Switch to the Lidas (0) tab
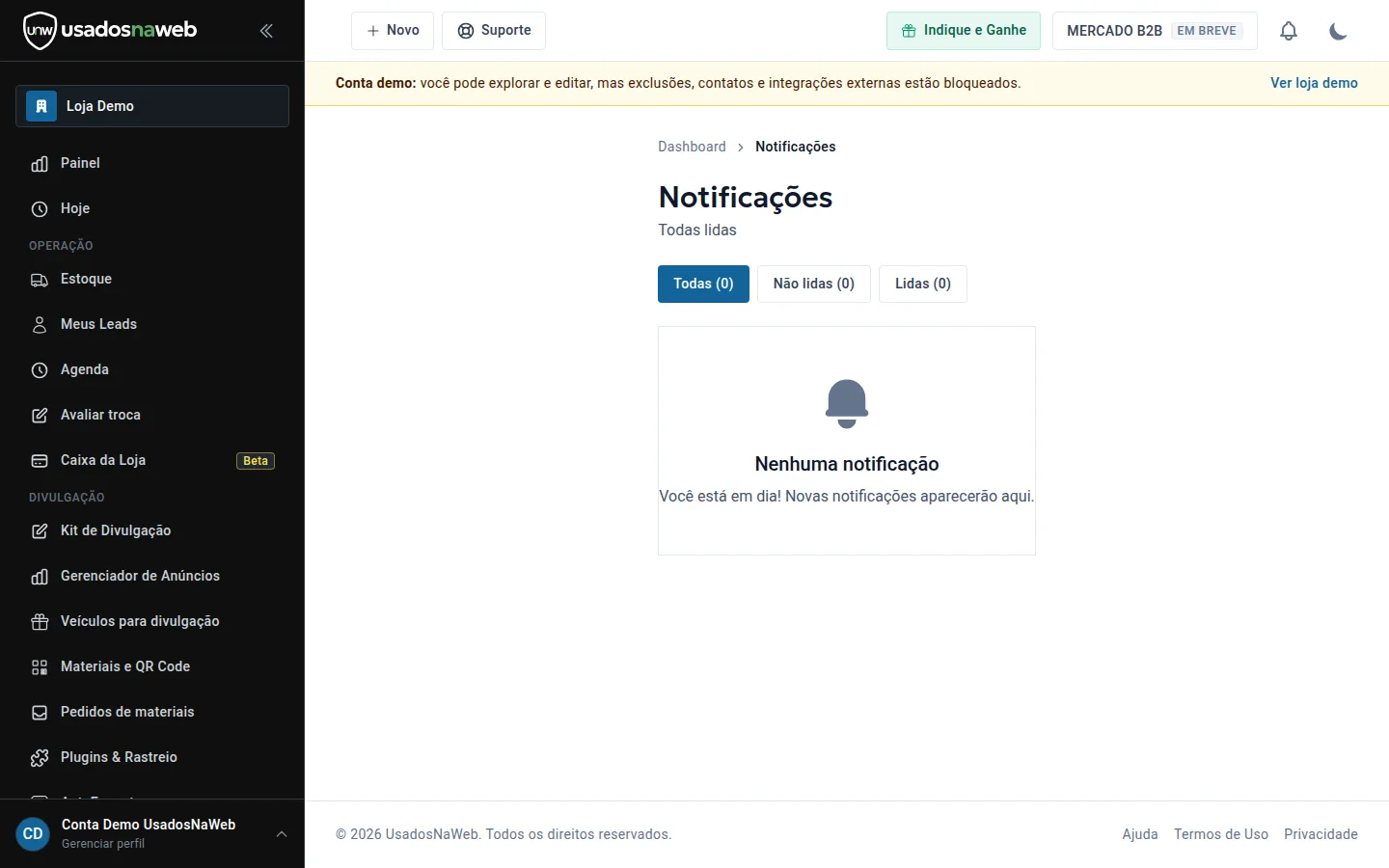The height and width of the screenshot is (868, 1389). (x=923, y=284)
